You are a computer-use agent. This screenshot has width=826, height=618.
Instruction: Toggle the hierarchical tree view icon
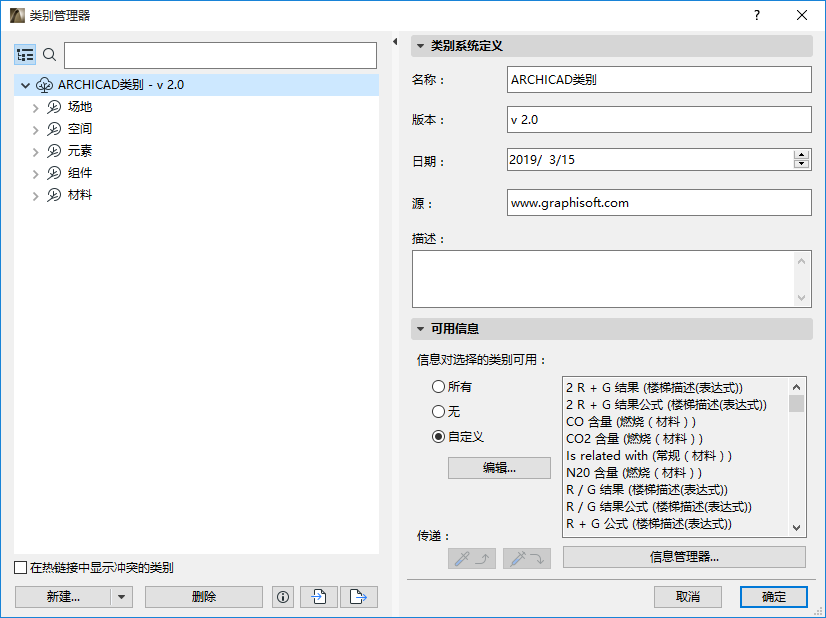25,55
